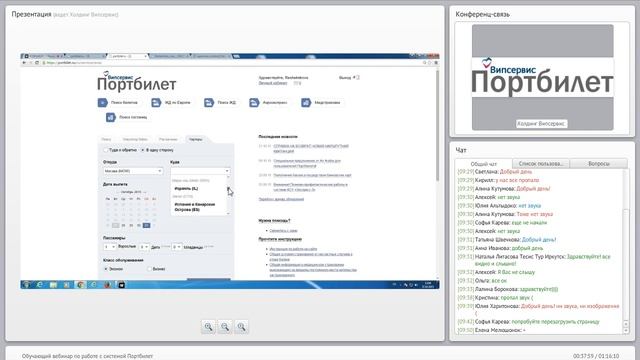This screenshot has width=640, height=360.
Task: Click Татьяна Шевчкова's 'Добрый день!' message
Action: click(x=539, y=240)
